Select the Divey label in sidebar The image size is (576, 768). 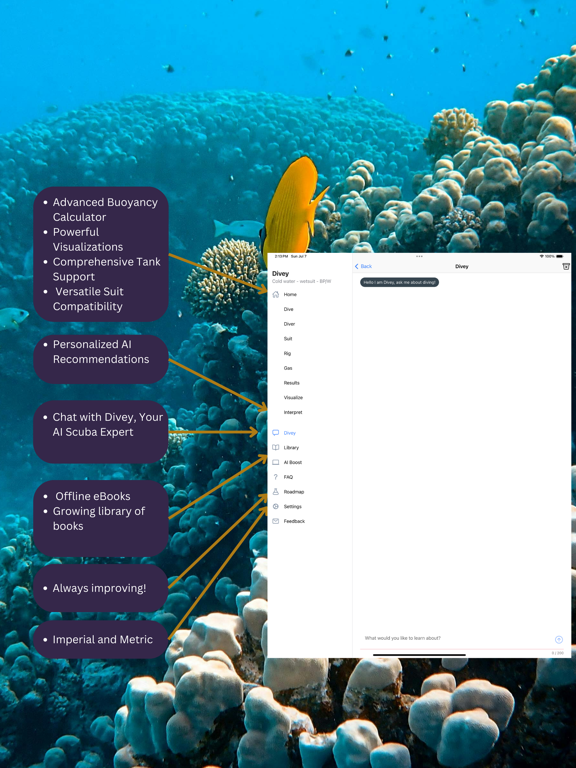290,433
